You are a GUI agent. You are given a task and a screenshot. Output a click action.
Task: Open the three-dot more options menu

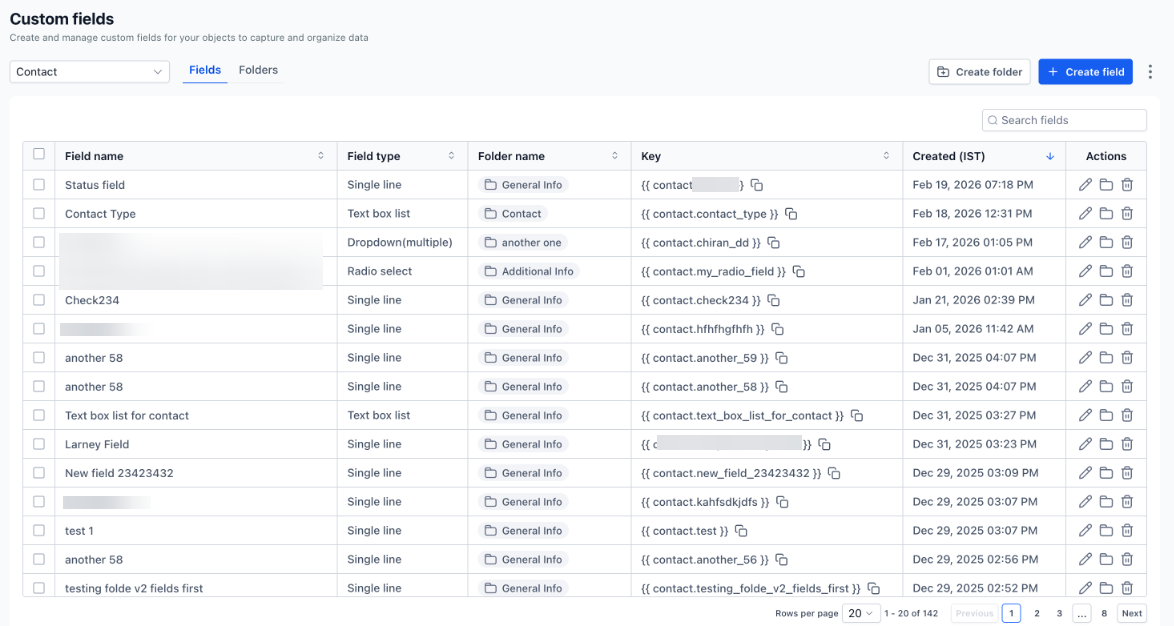[1150, 72]
